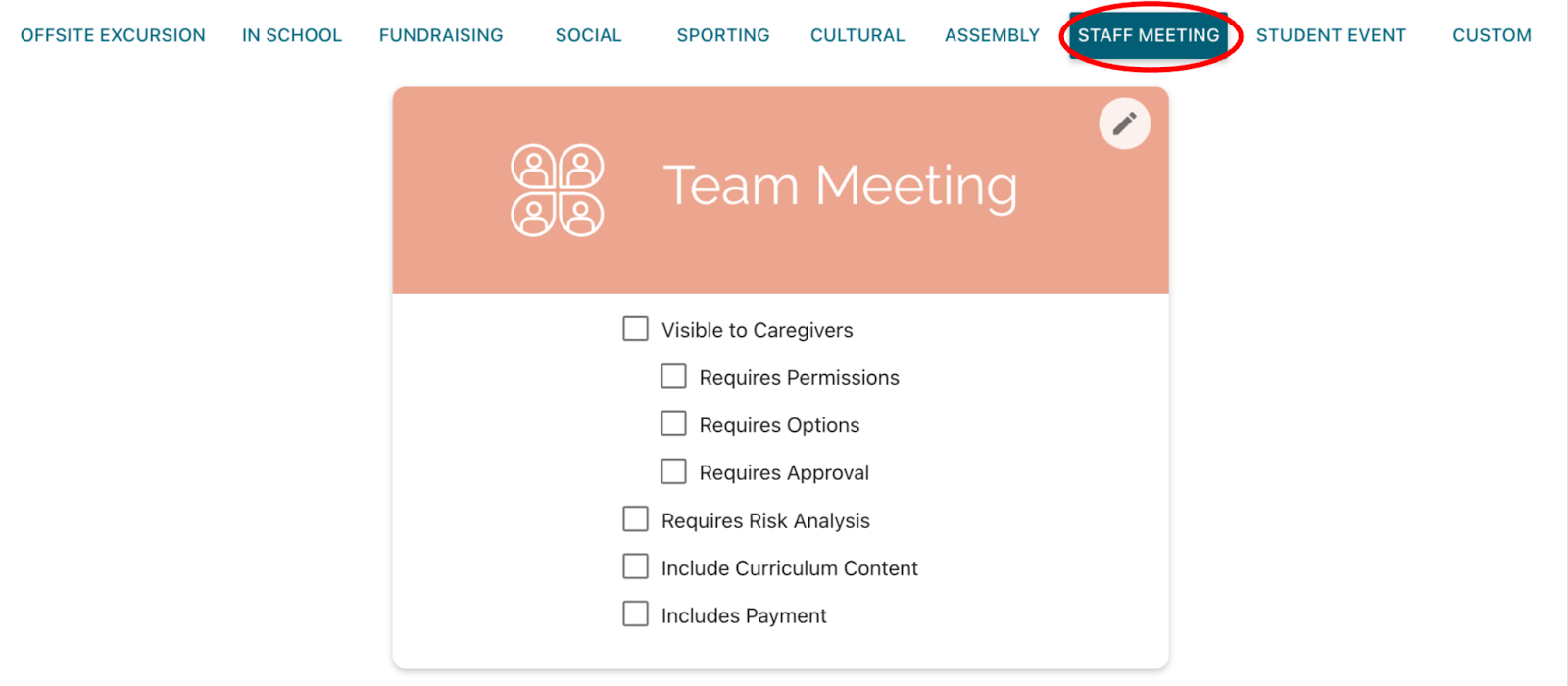Click the pencil edit icon
1568x686 pixels.
tap(1124, 123)
